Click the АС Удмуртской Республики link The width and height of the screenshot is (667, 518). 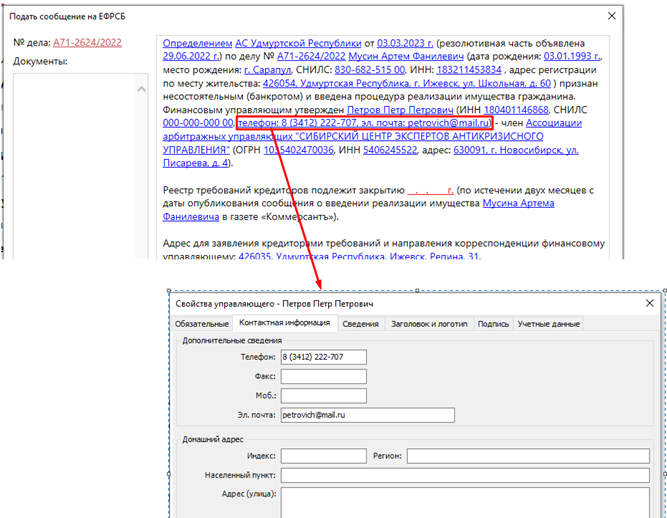coord(298,43)
